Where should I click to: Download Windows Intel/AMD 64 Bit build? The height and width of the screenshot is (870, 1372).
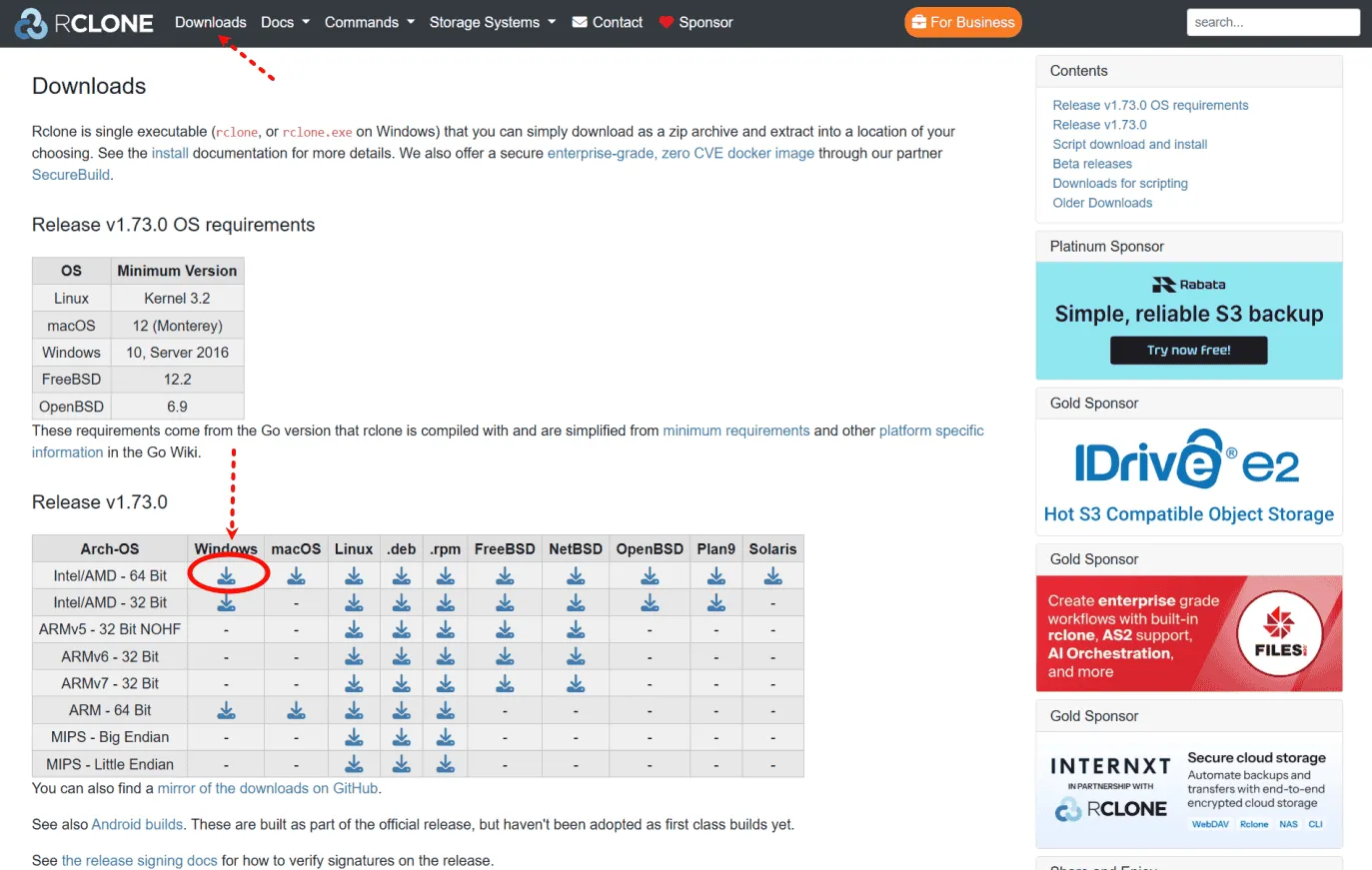pos(227,576)
